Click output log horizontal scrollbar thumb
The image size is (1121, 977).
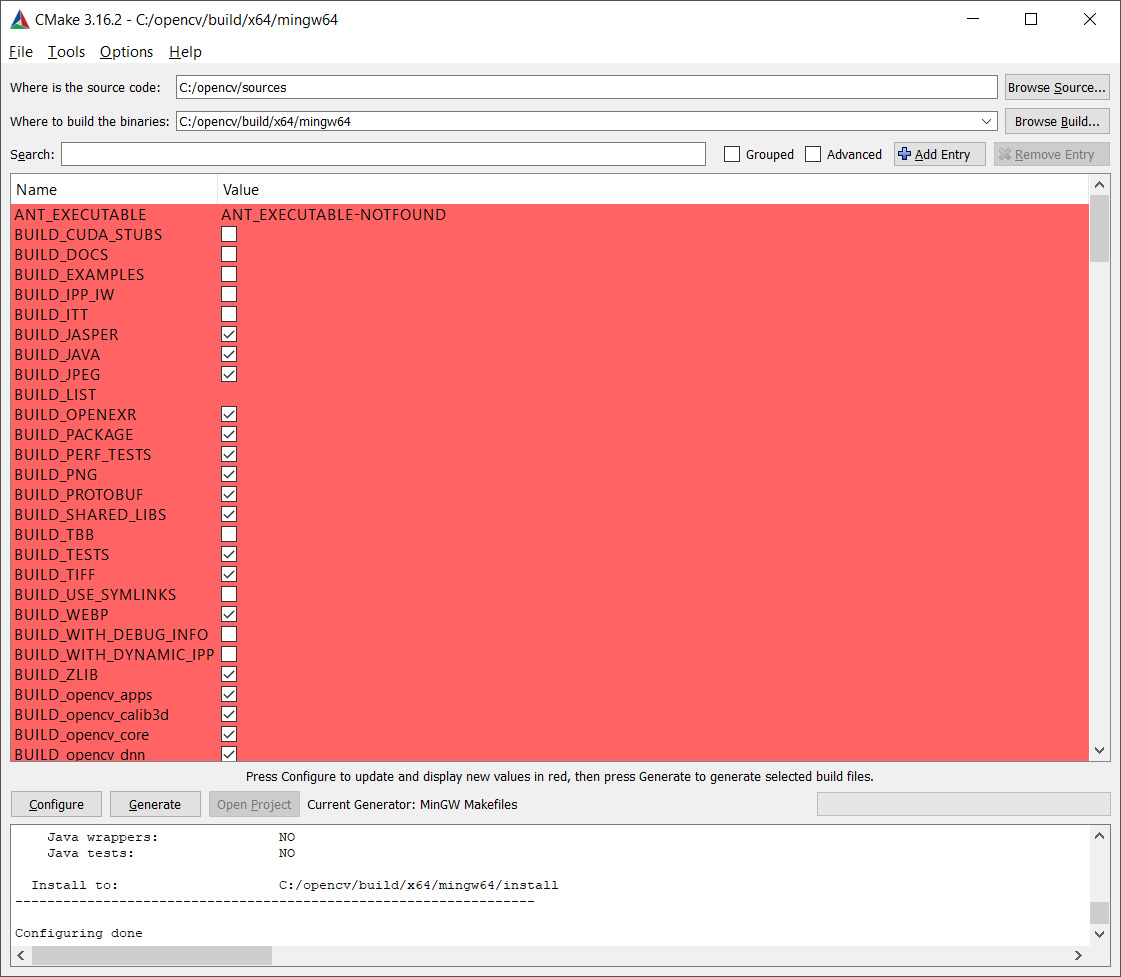pos(152,956)
